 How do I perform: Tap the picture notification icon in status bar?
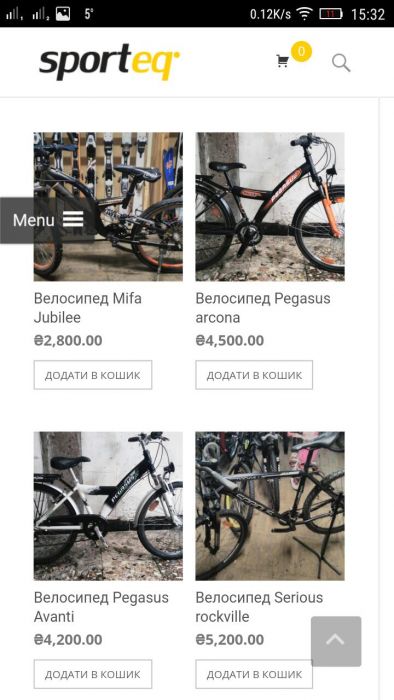point(63,14)
